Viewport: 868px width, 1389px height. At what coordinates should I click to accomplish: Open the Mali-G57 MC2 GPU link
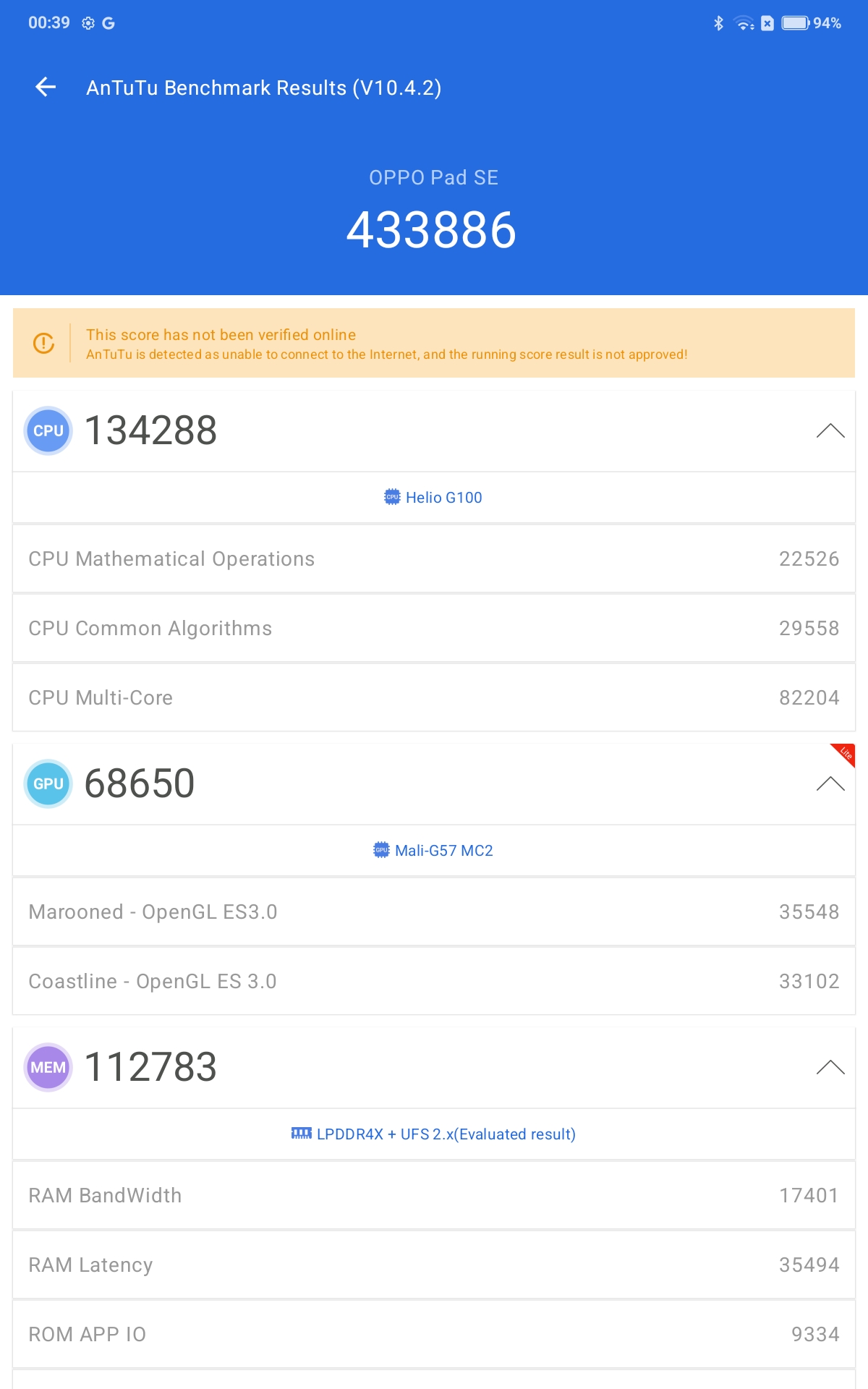pos(433,851)
